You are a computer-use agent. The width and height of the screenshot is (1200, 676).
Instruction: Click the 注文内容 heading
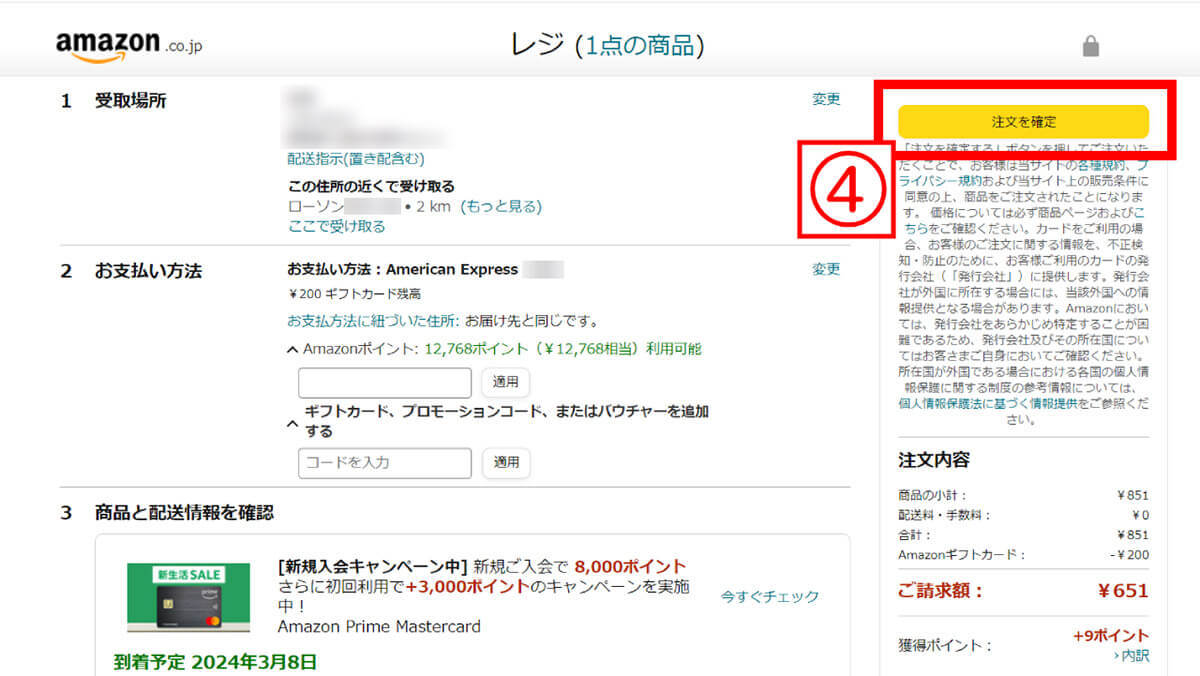coord(934,460)
